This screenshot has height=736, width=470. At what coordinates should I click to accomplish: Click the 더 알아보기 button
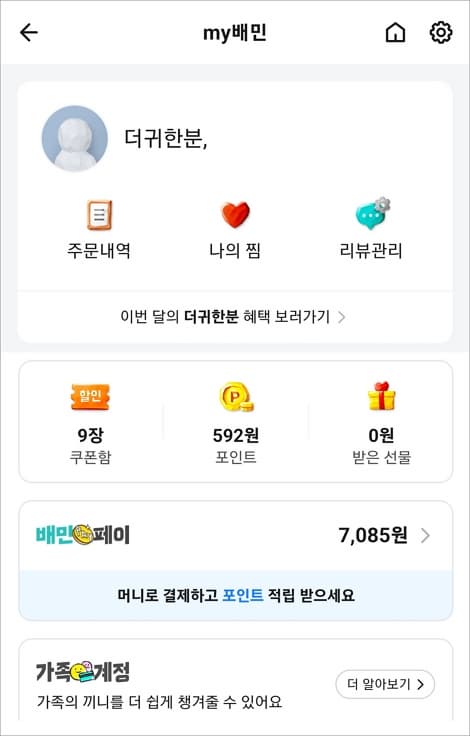tap(385, 684)
